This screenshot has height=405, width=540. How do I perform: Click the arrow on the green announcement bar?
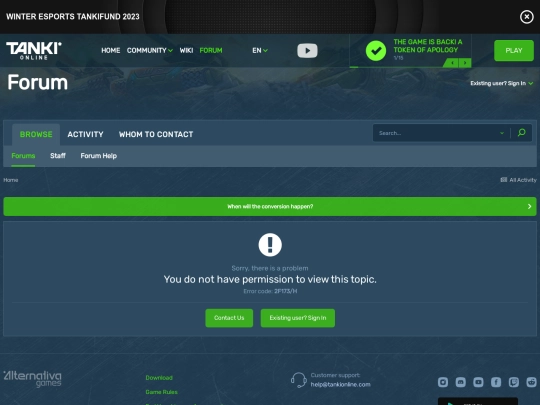coord(529,206)
